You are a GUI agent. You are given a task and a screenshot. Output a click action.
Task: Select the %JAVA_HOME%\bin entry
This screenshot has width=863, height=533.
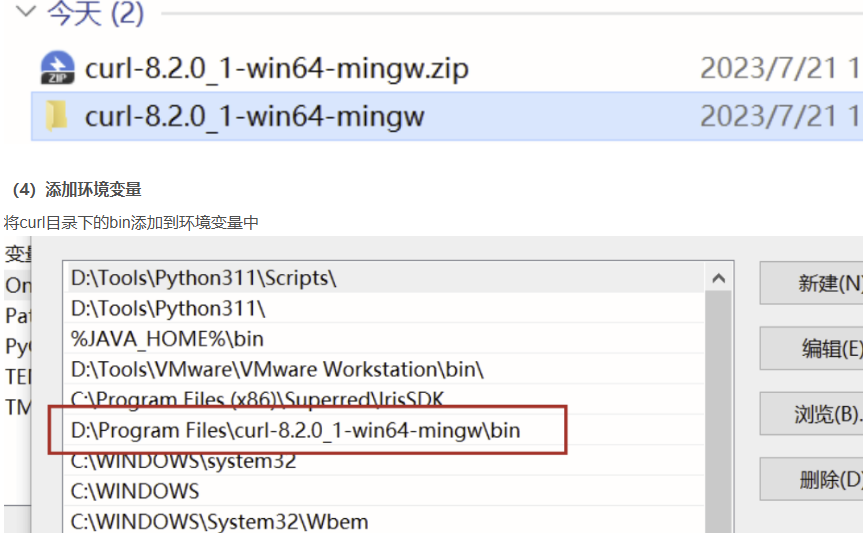[x=167, y=339]
